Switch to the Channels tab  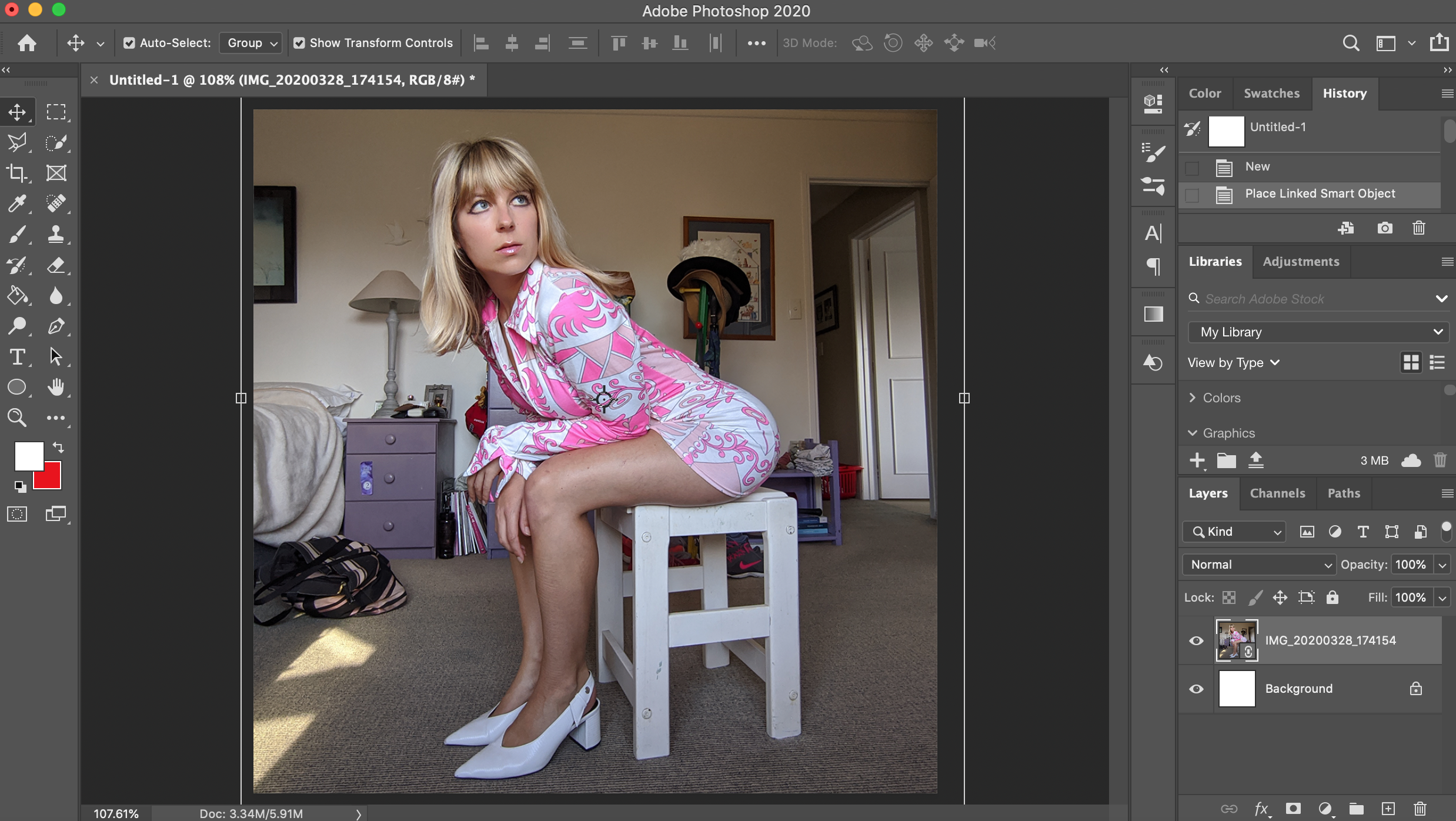tap(1277, 493)
